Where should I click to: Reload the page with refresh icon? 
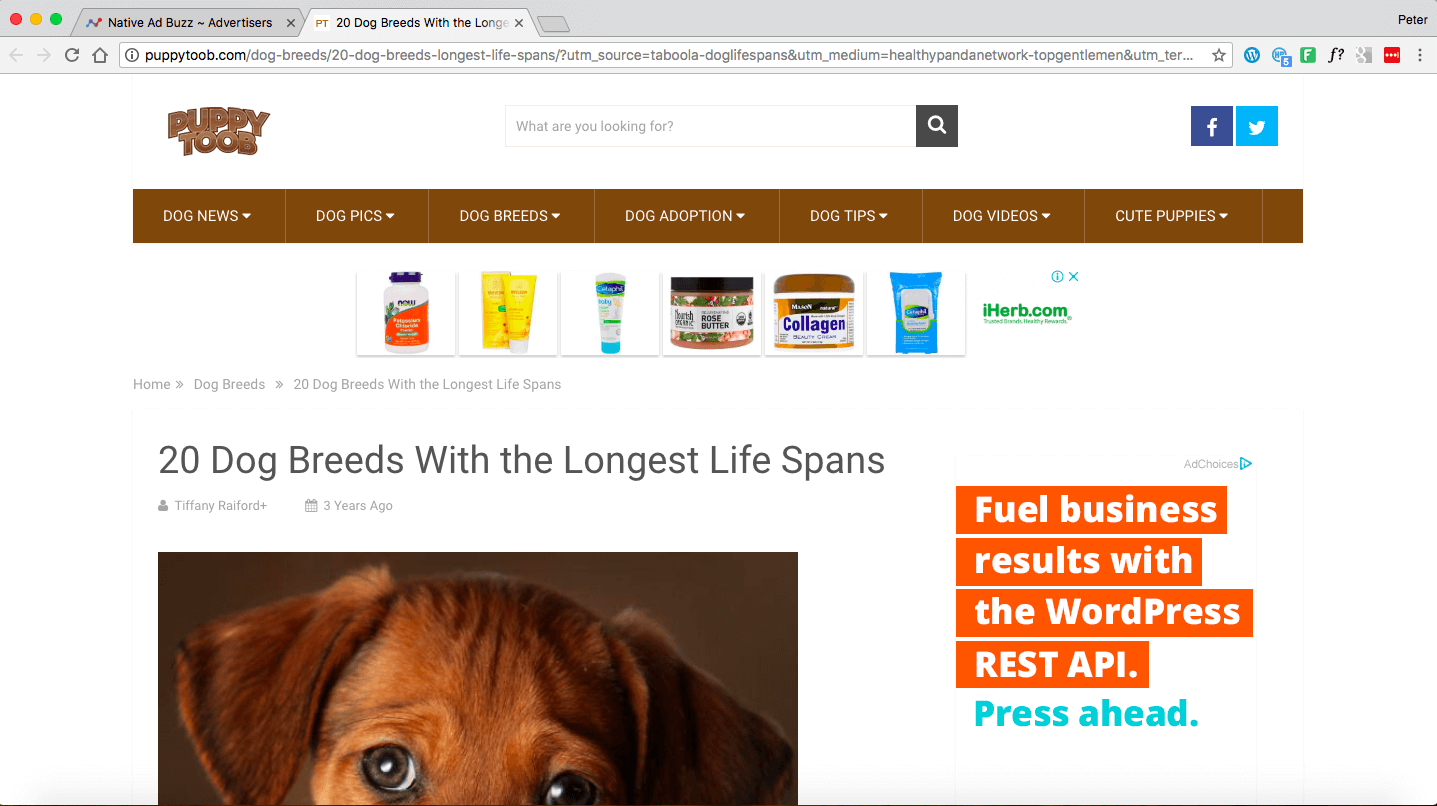pyautogui.click(x=72, y=56)
